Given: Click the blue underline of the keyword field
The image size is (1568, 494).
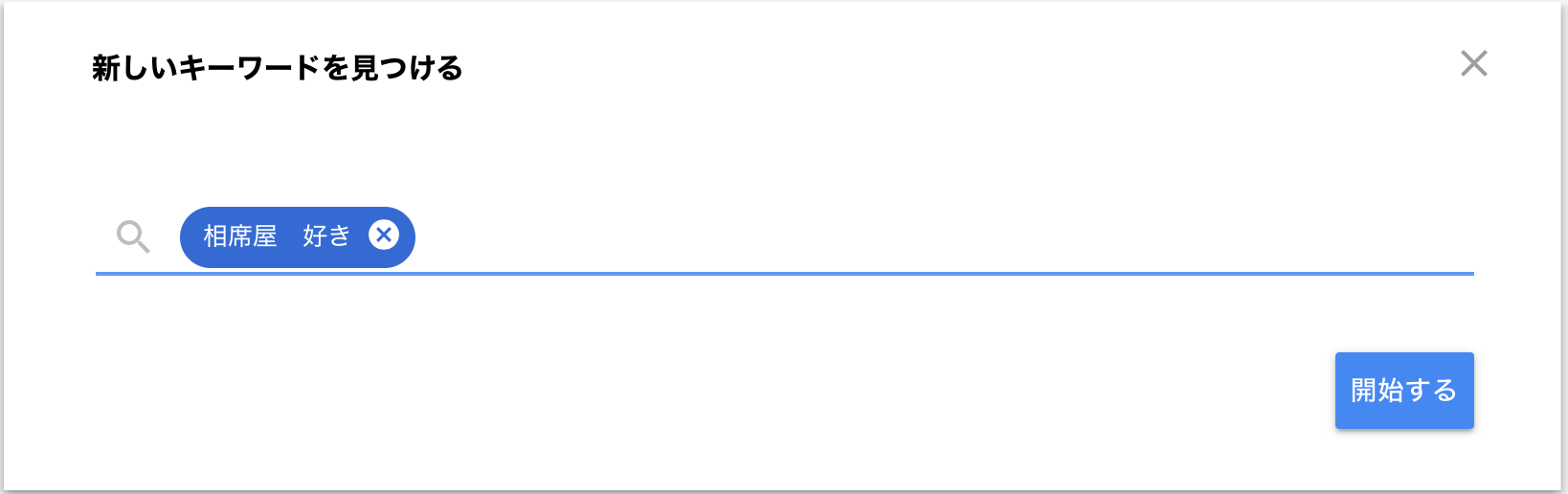Looking at the screenshot, I should click(x=785, y=274).
